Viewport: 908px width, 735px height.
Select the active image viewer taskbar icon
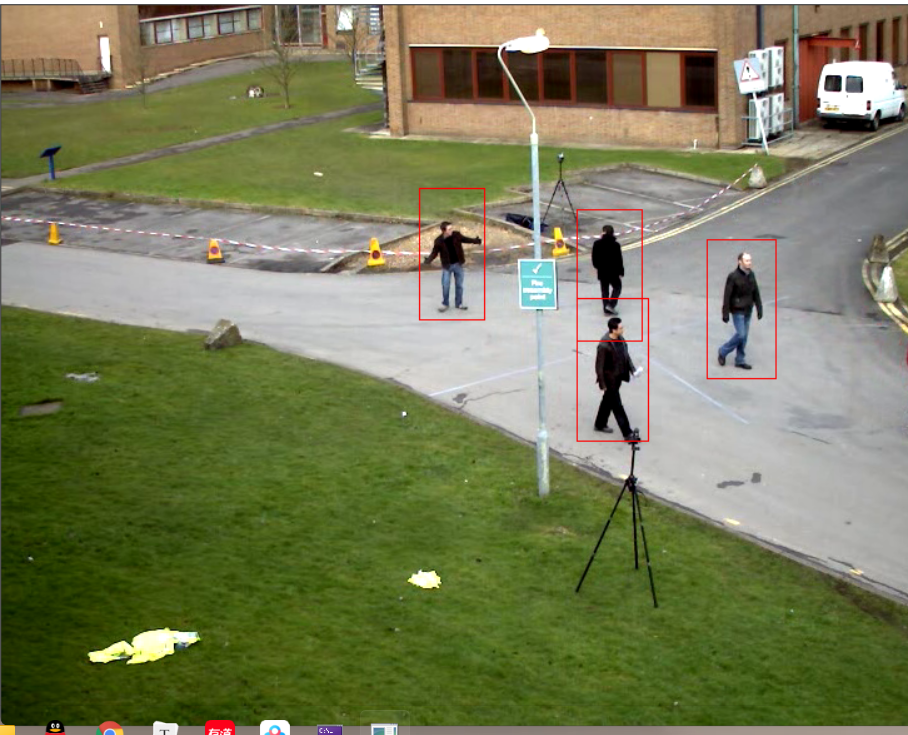(384, 729)
